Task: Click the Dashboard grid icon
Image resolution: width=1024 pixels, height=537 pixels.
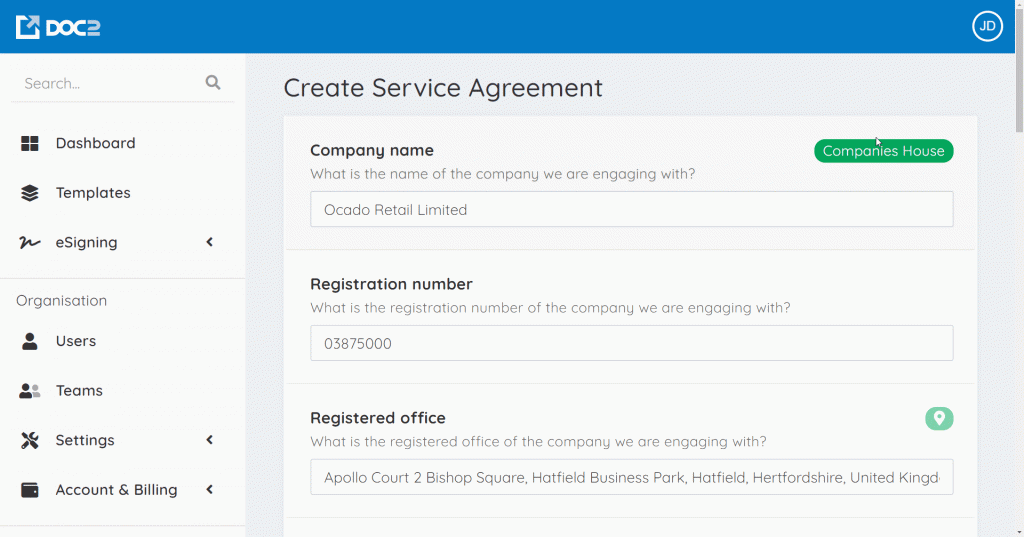Action: (x=30, y=143)
